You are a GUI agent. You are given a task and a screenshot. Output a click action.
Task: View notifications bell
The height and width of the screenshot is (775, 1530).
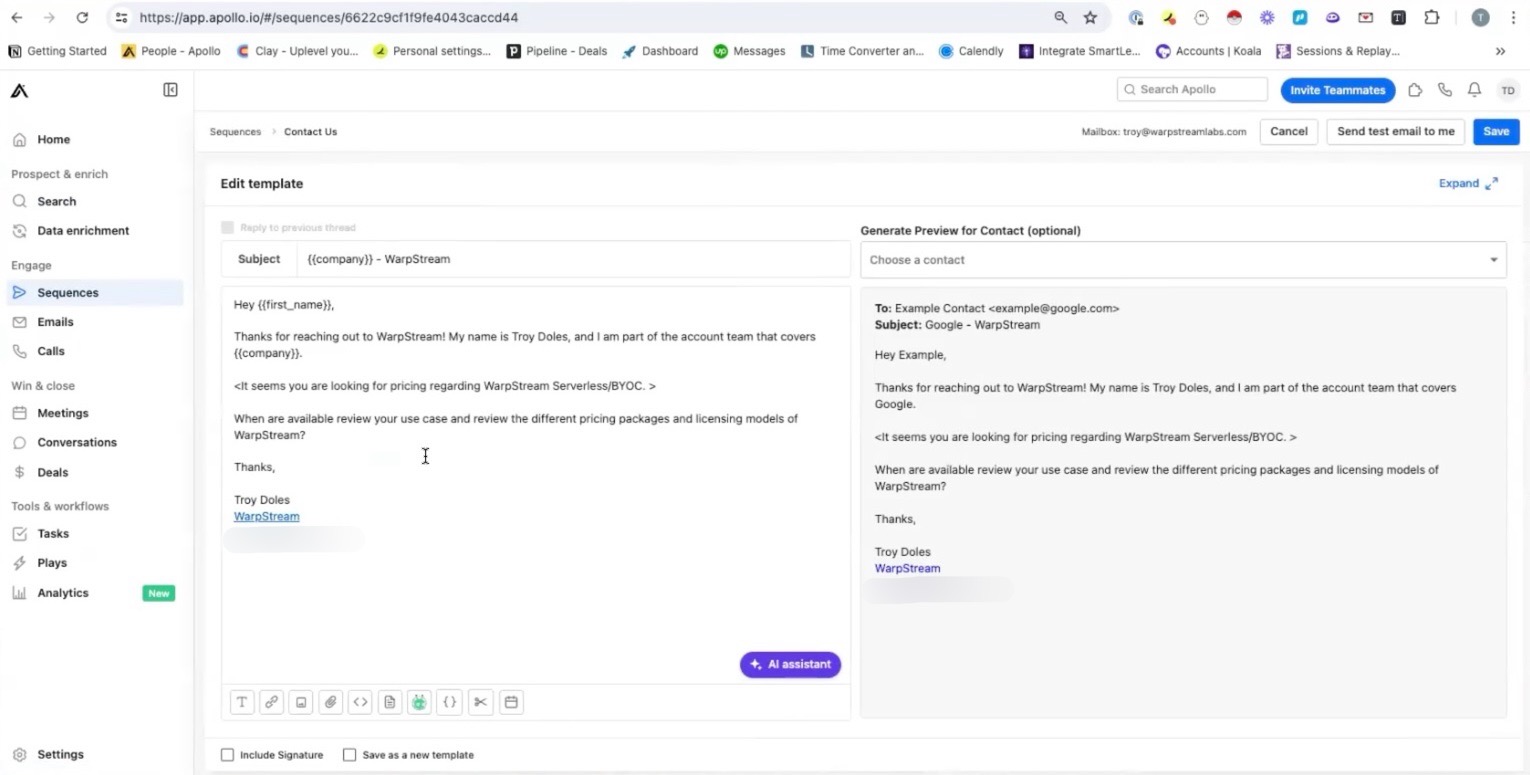(x=1474, y=90)
